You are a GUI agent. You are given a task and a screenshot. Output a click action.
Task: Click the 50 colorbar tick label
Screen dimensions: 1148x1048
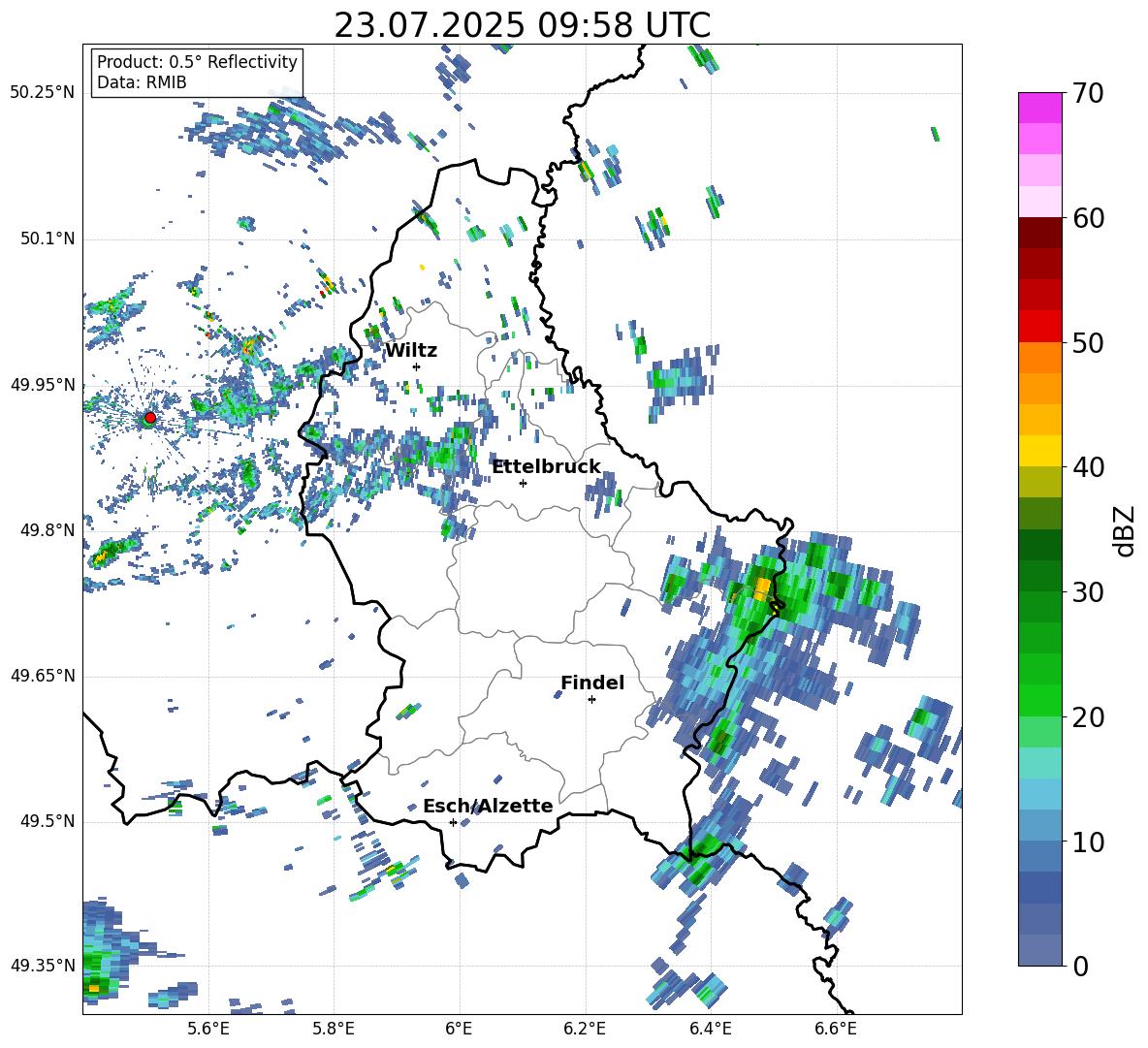click(1087, 342)
